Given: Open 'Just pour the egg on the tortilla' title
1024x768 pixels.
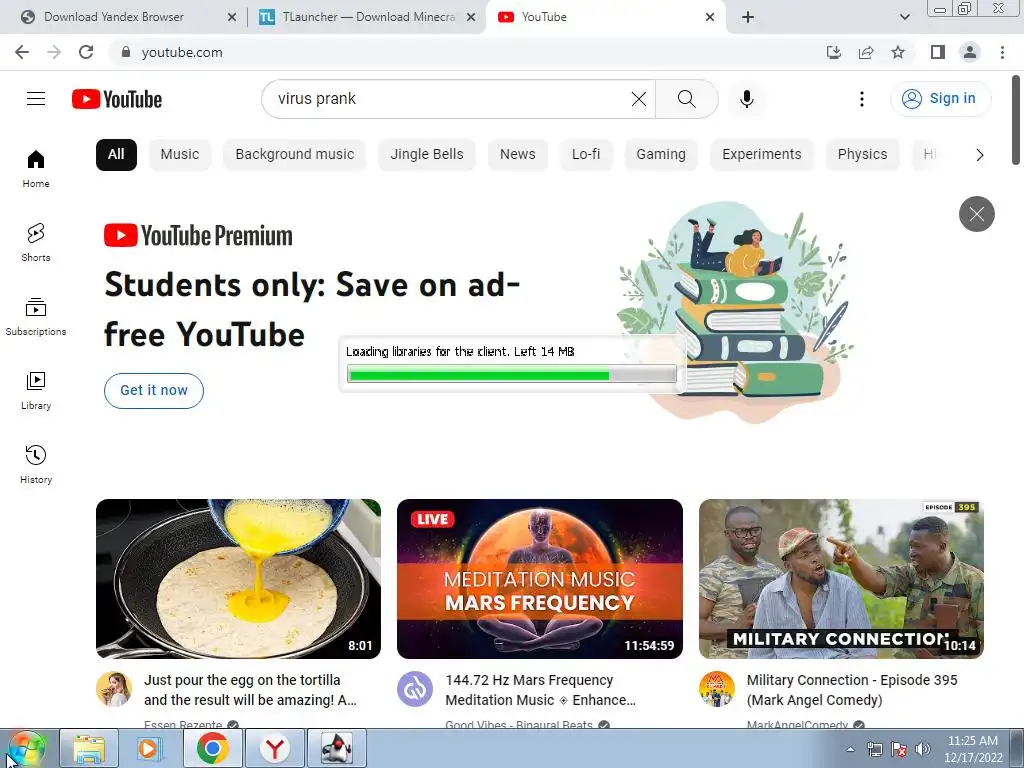Looking at the screenshot, I should pyautogui.click(x=250, y=690).
